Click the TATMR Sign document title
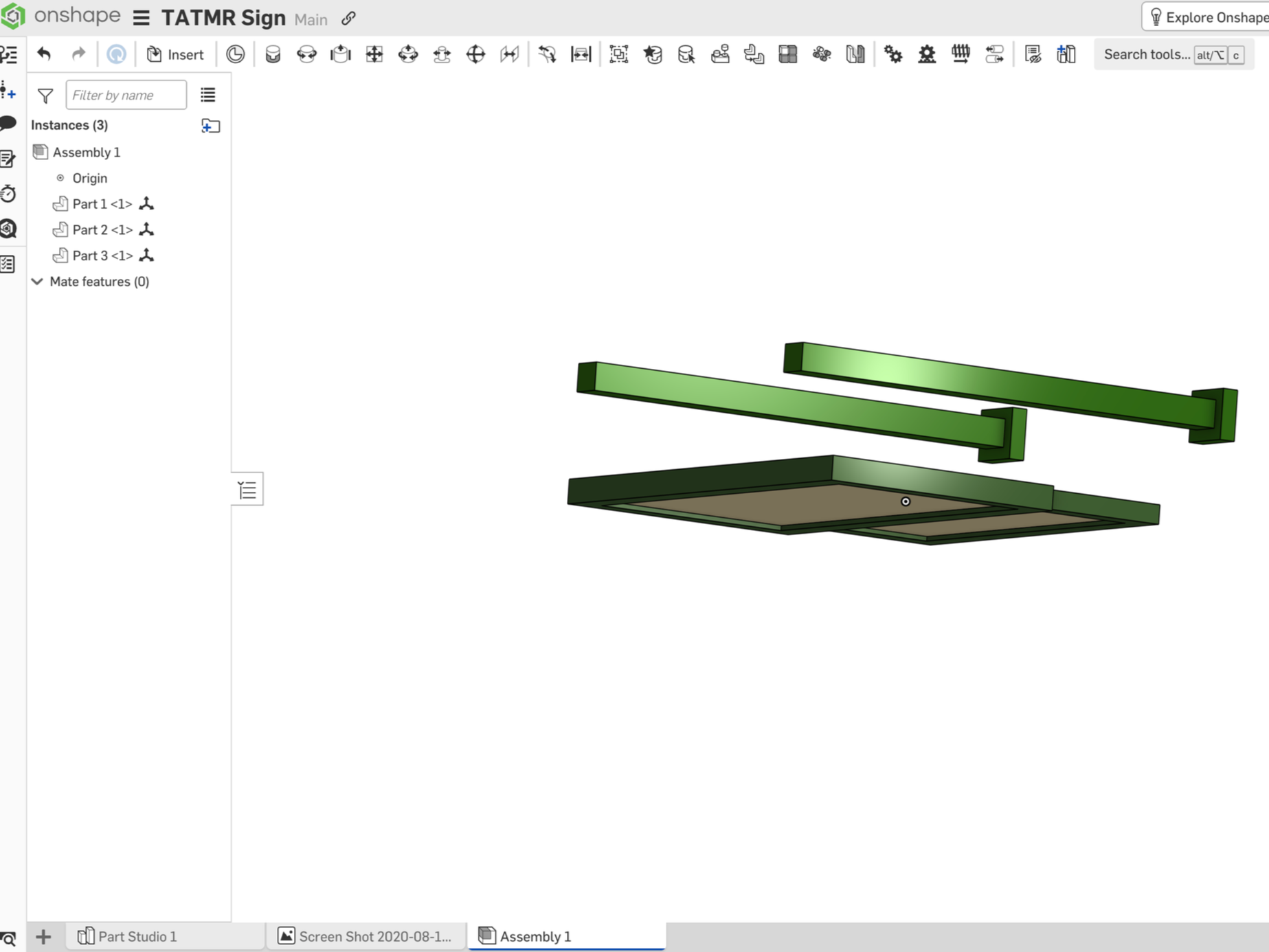The width and height of the screenshot is (1269, 952). (x=223, y=18)
